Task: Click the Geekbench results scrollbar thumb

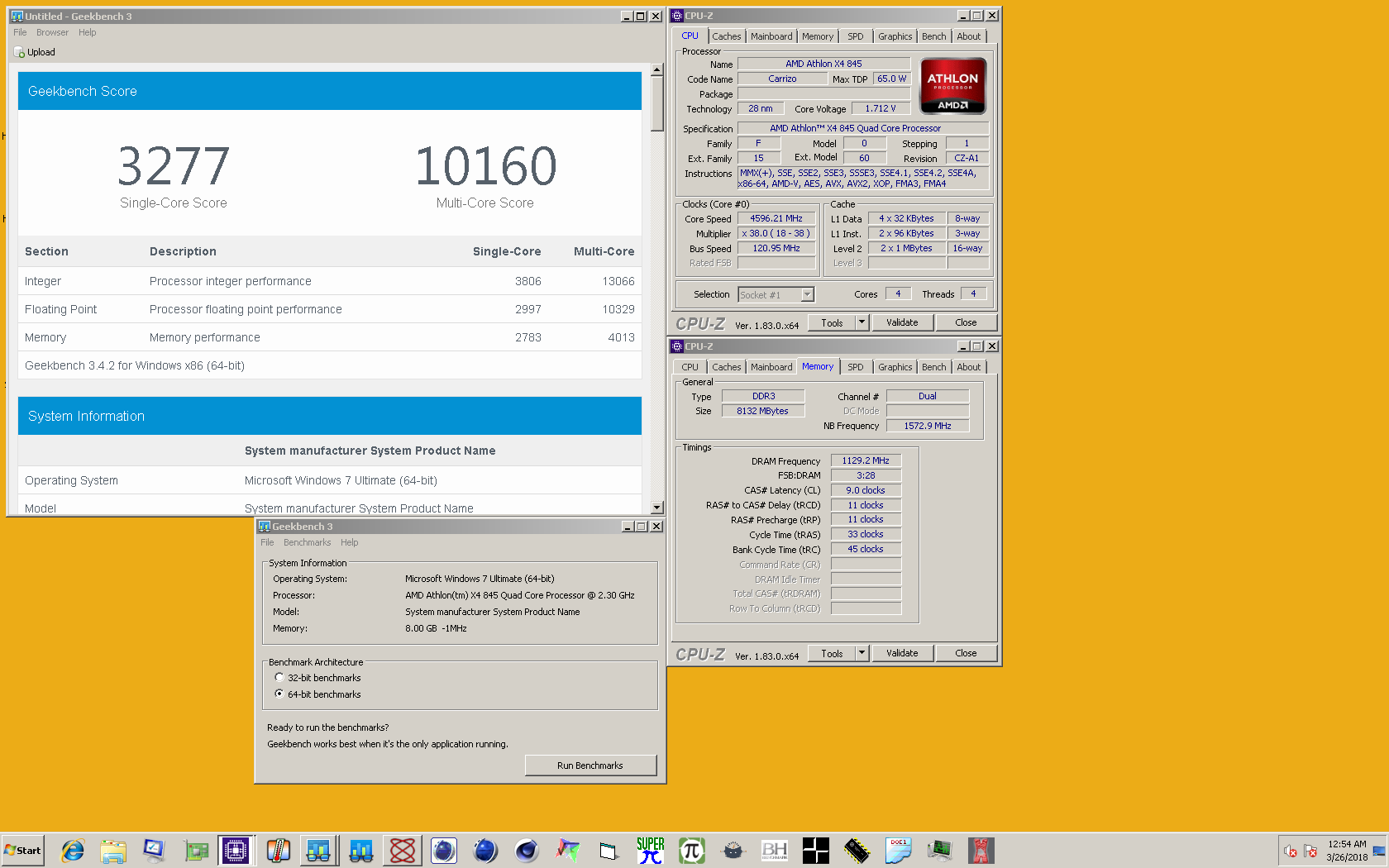Action: [x=657, y=104]
